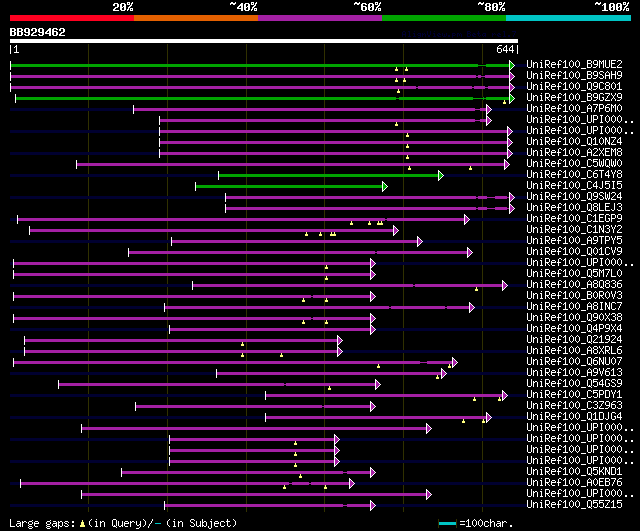Open the UniRef100_Q9C801 entry label
The width and height of the screenshot is (640, 531).
(574, 87)
